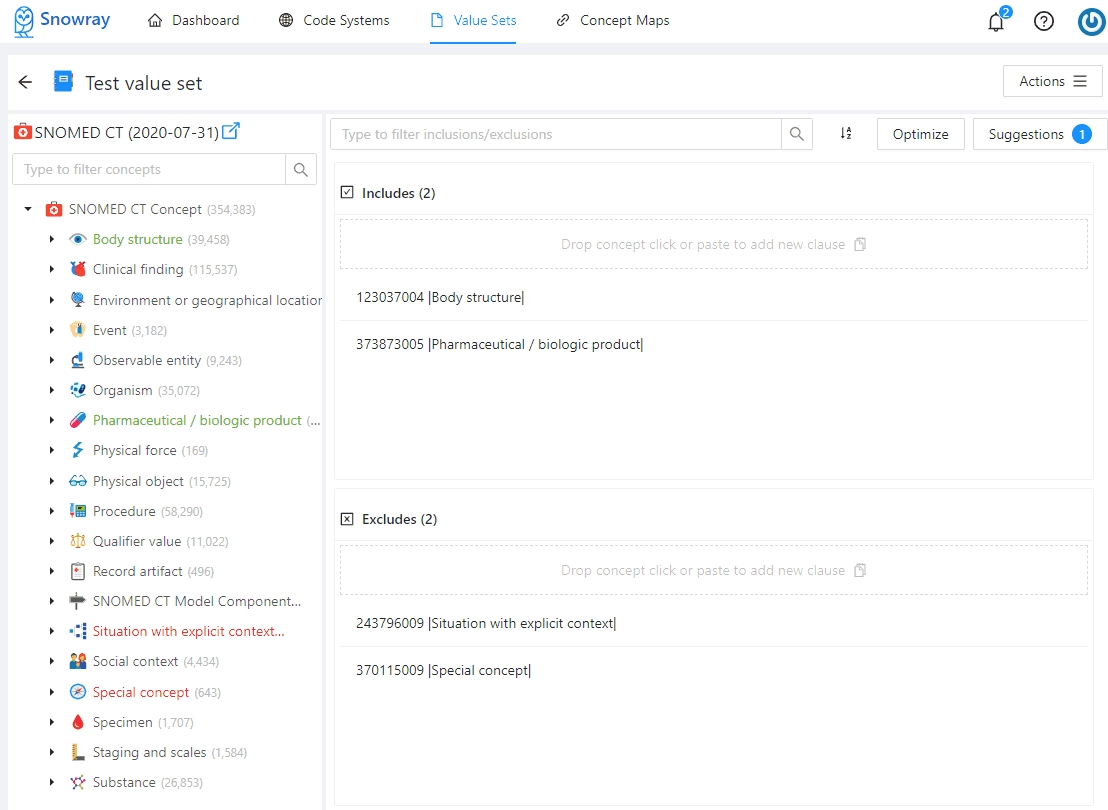This screenshot has height=810, width=1108.
Task: Collapse the SNOMED CT Concept root node
Action: pyautogui.click(x=28, y=210)
